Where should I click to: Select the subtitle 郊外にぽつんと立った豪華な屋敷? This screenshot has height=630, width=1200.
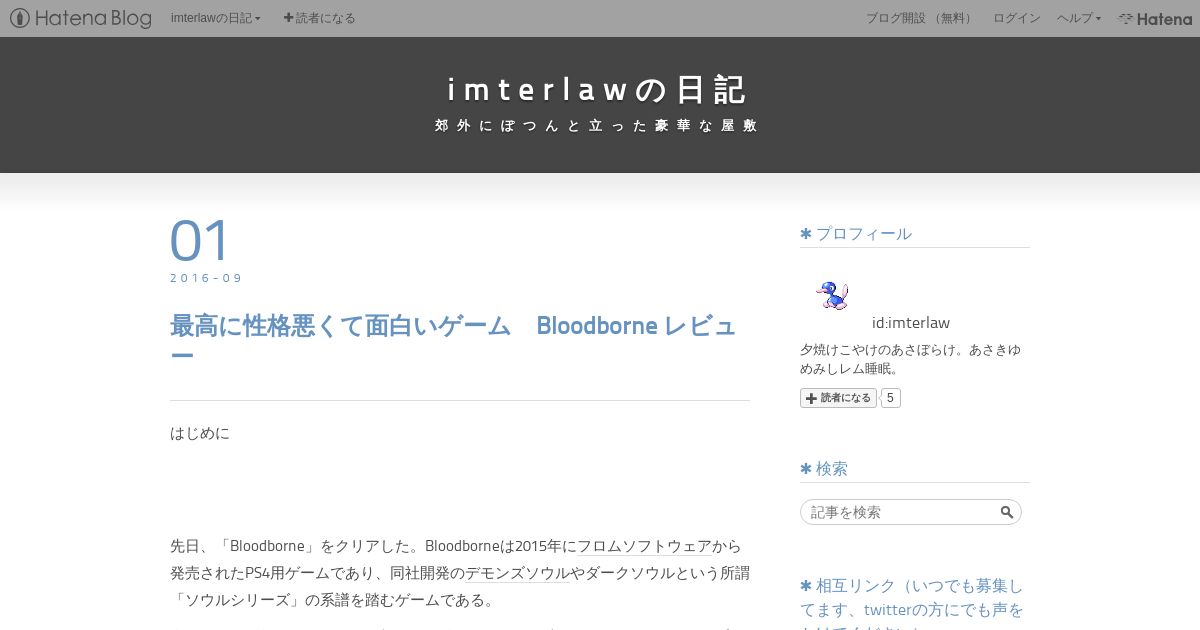[x=597, y=126]
